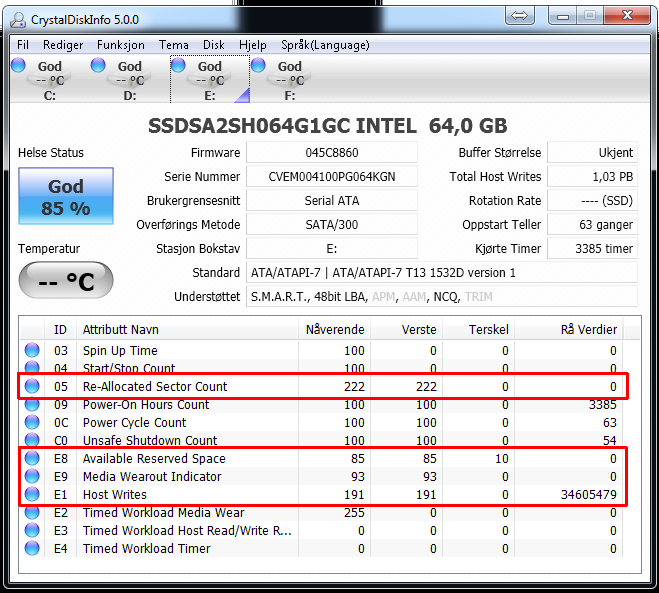659x593 pixels.
Task: Select the Spin Up Time attribute row
Action: click(x=322, y=350)
